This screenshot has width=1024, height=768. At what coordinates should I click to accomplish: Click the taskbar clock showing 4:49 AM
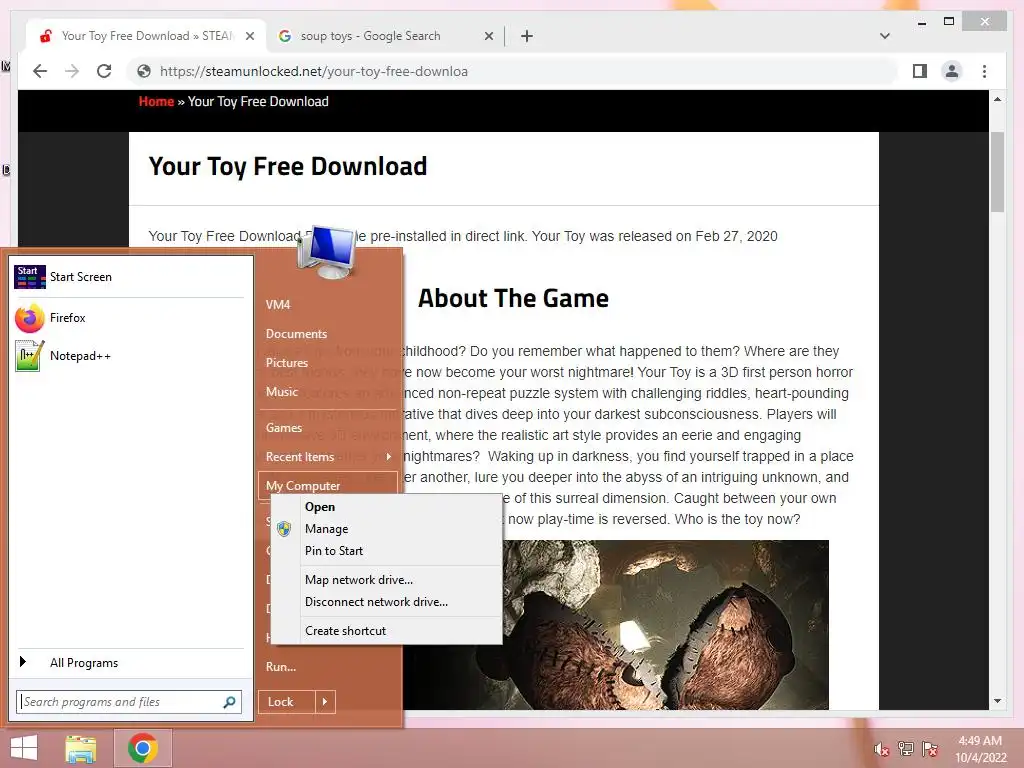pyautogui.click(x=980, y=749)
